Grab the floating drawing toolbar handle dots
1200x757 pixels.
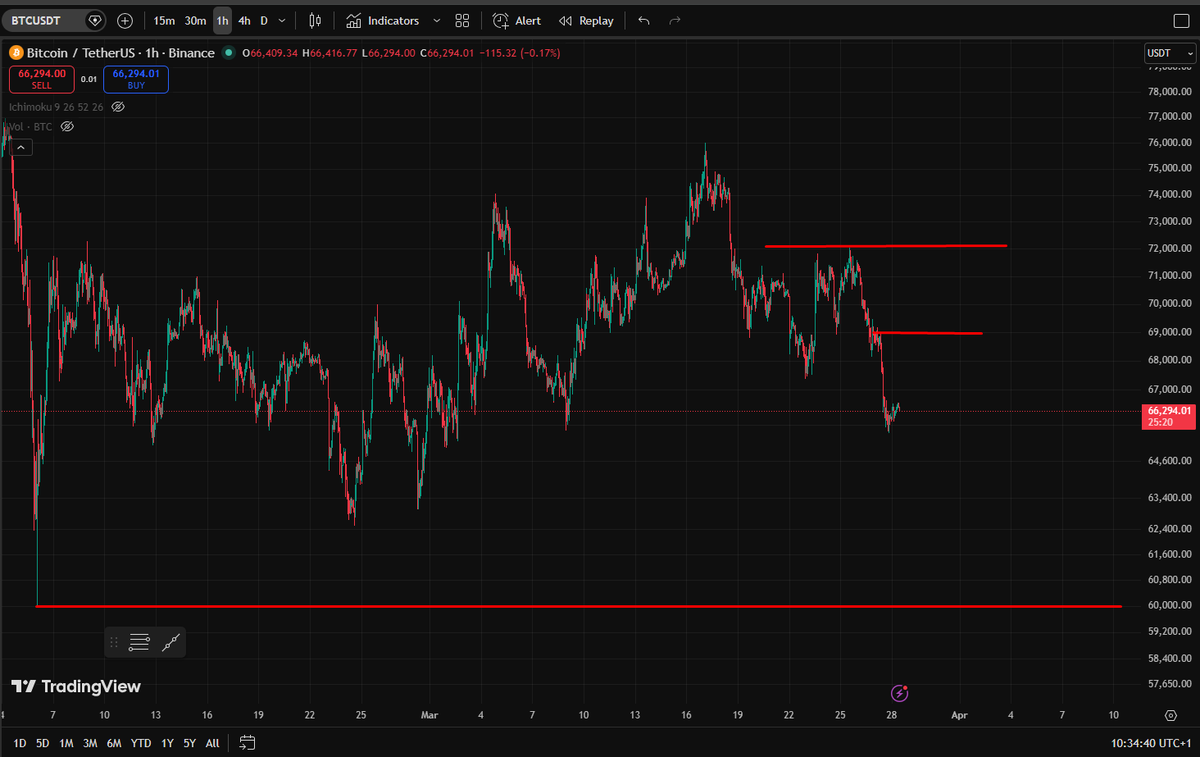(114, 643)
